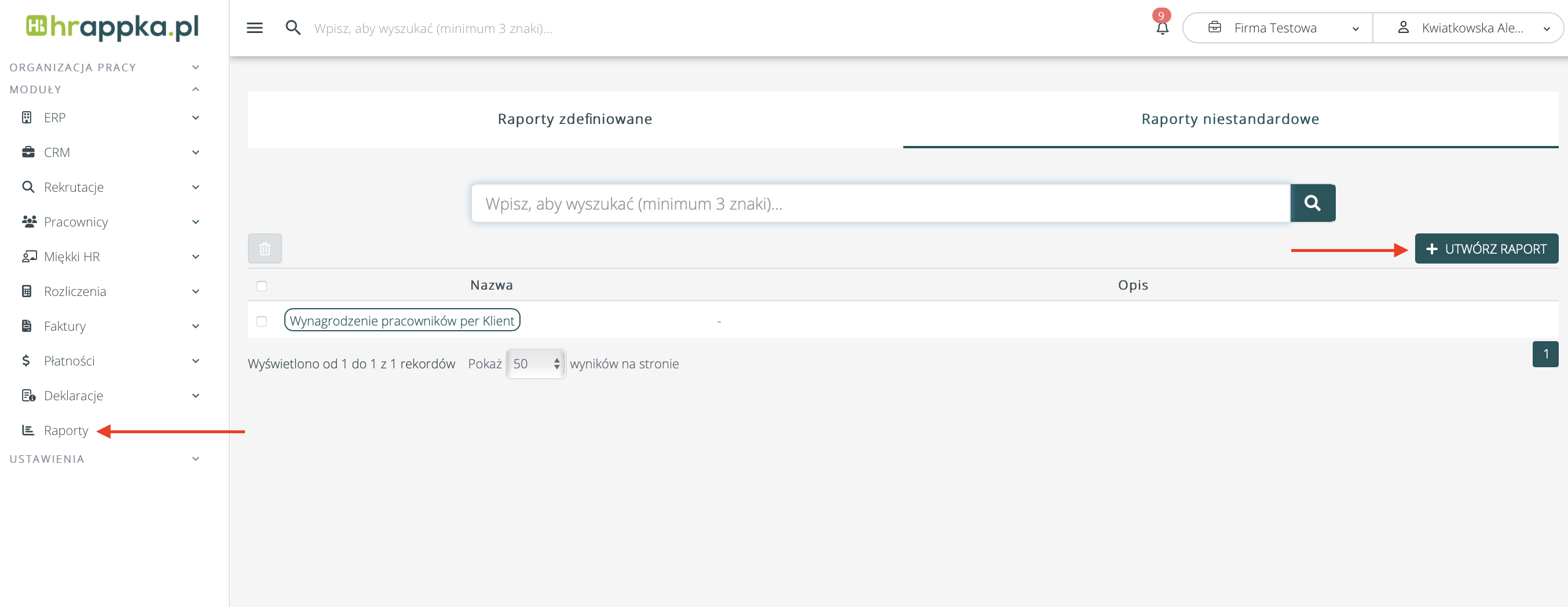
Task: Select the Raporty niestandardowe tab
Action: pos(1230,119)
